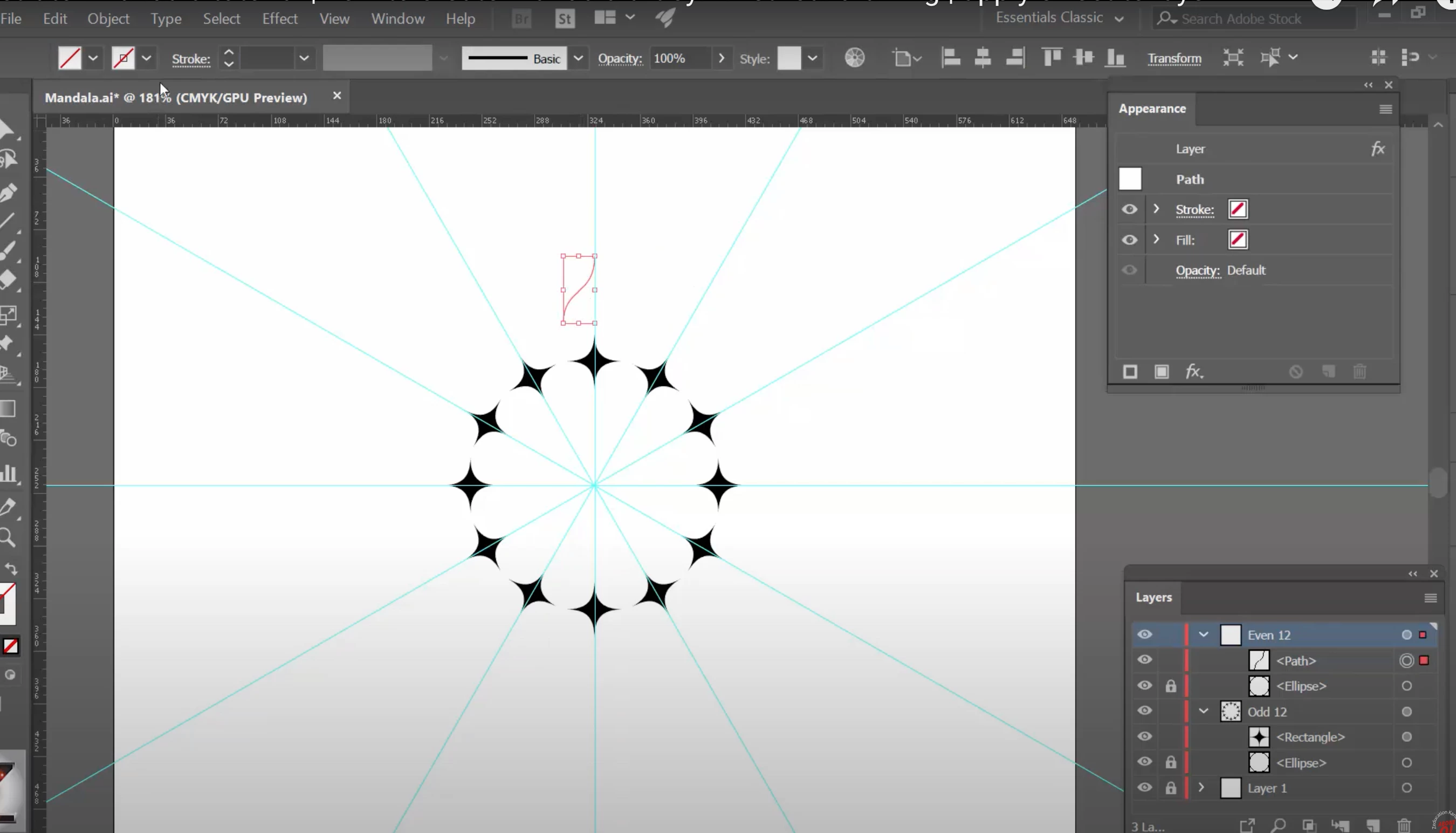Image resolution: width=1456 pixels, height=833 pixels.
Task: Open the Effect menu
Action: pos(280,19)
